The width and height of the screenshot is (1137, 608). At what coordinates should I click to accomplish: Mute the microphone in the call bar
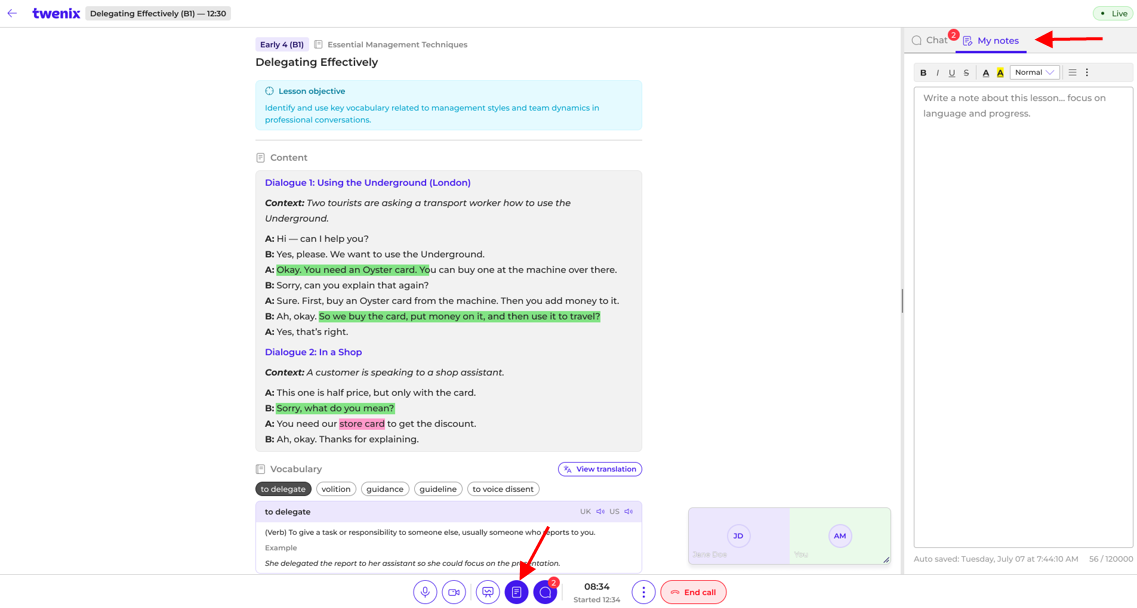[x=425, y=592]
